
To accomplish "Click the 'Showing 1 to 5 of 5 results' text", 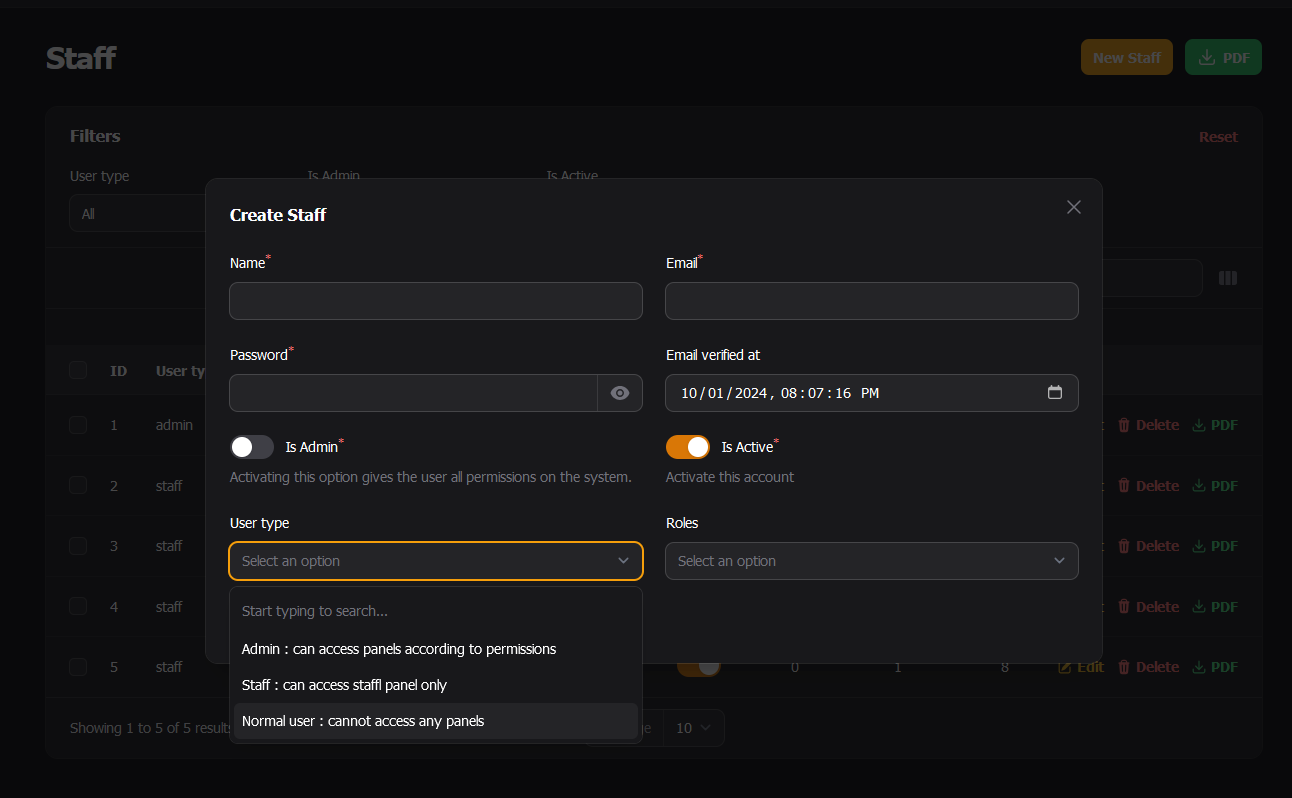I will point(150,728).
